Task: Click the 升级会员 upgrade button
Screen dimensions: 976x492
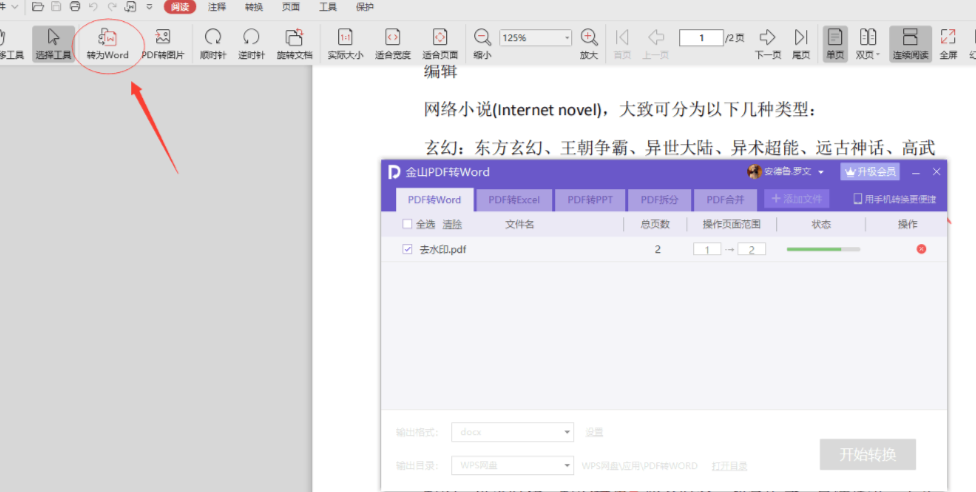Action: (870, 172)
